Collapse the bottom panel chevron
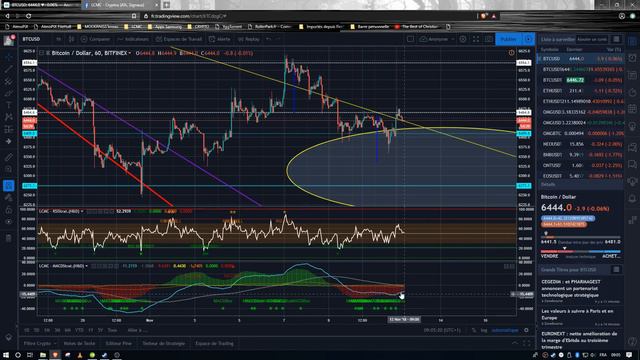640x360 pixels. [x=514, y=343]
